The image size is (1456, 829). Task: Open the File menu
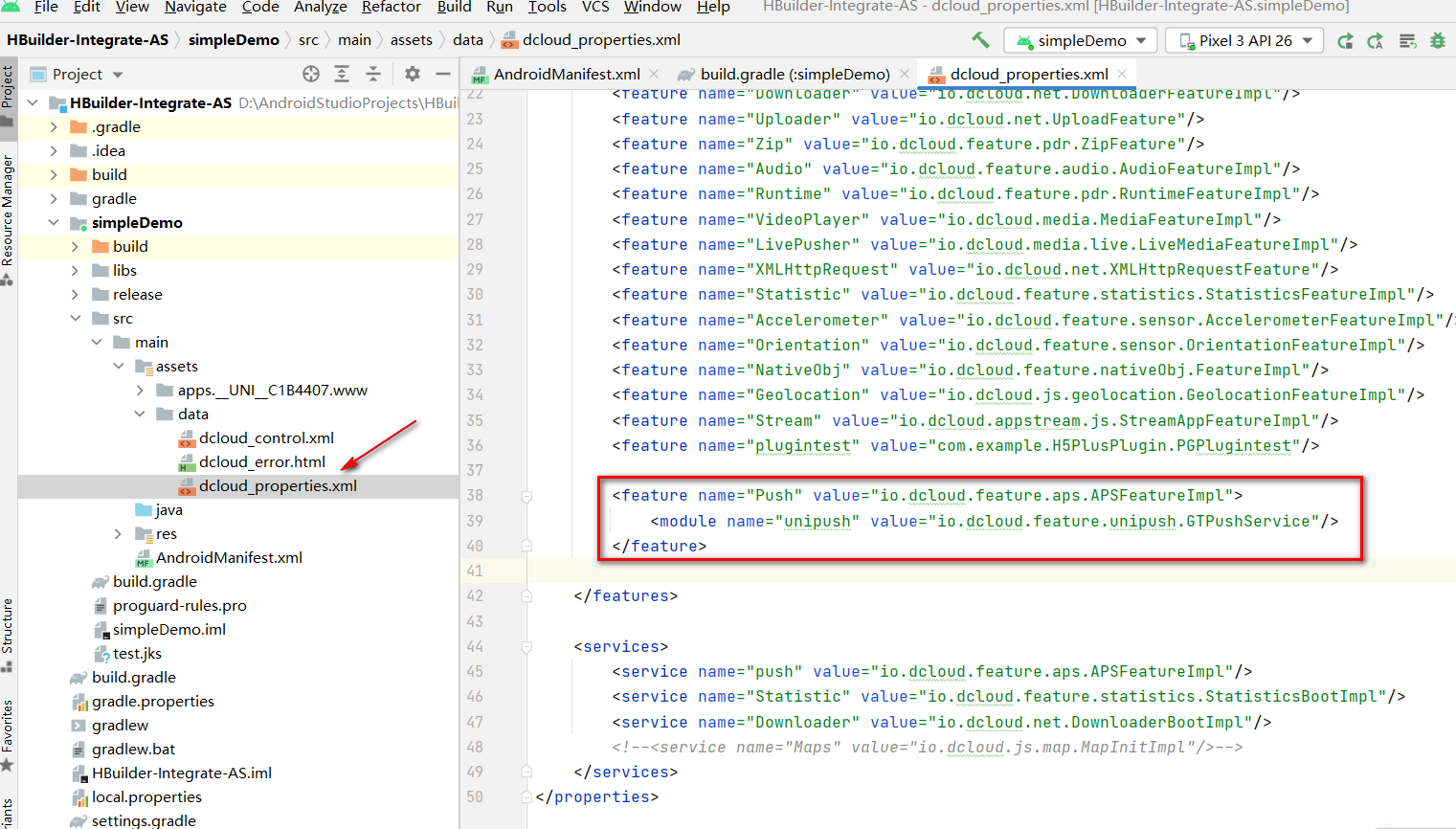[46, 7]
